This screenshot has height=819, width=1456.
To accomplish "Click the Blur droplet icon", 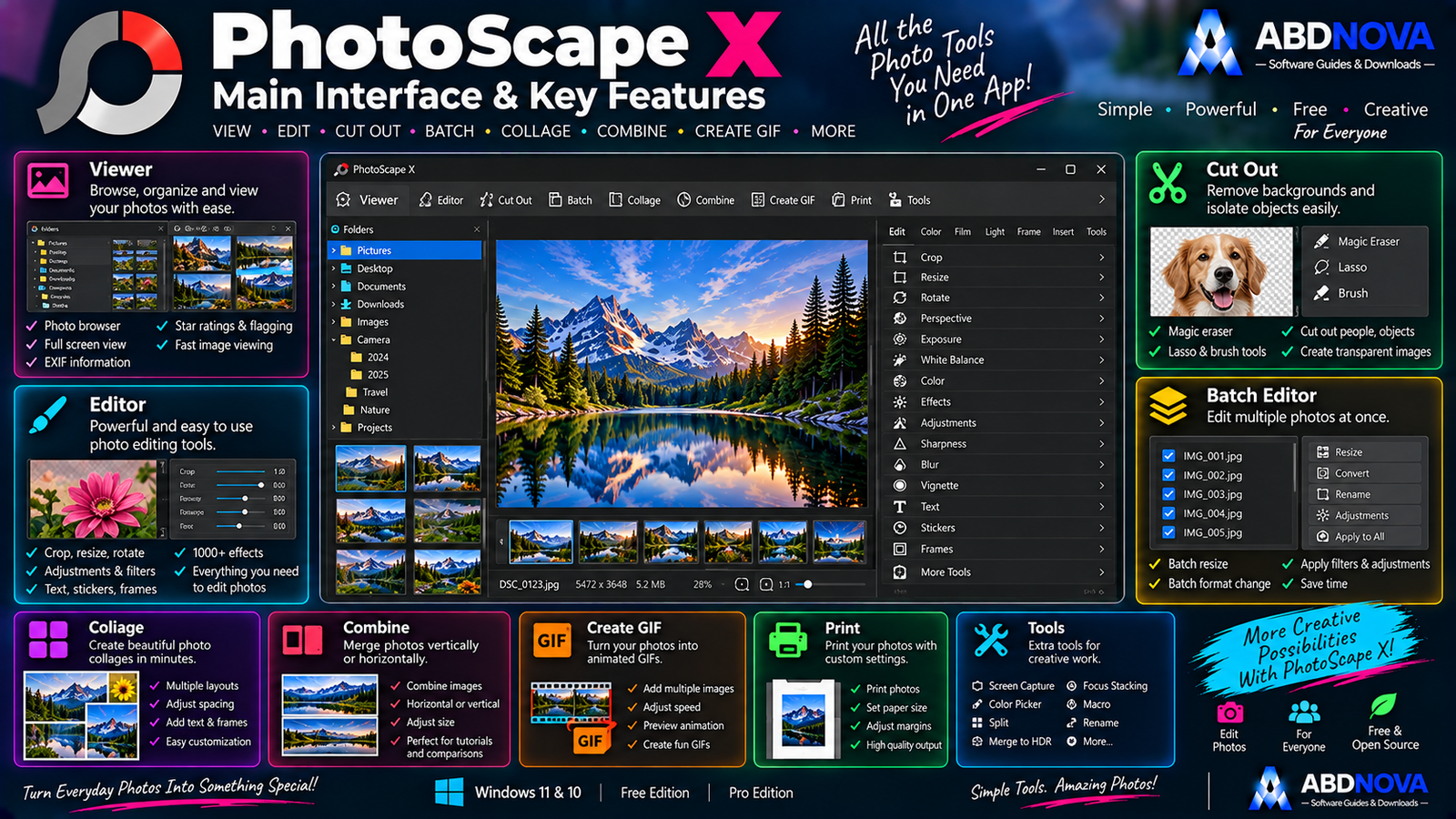I will click(x=900, y=465).
